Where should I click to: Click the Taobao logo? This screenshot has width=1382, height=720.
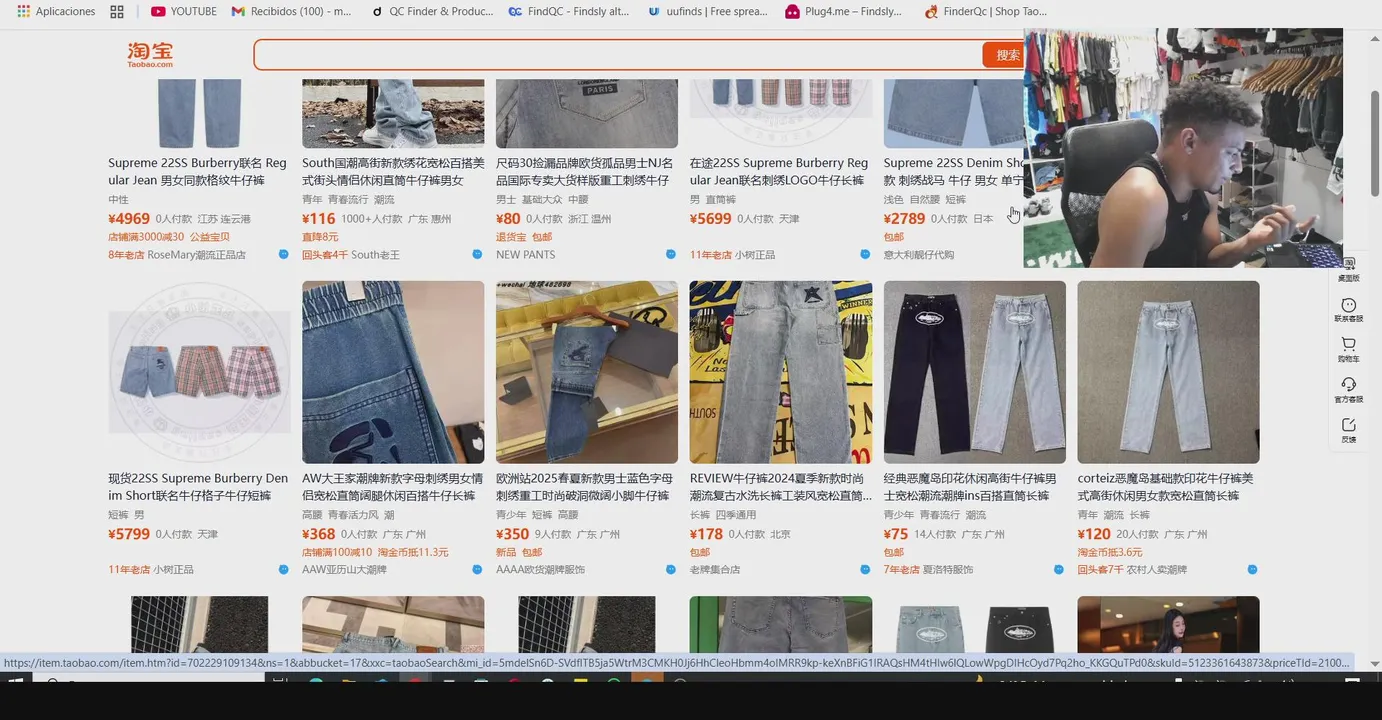pos(150,54)
